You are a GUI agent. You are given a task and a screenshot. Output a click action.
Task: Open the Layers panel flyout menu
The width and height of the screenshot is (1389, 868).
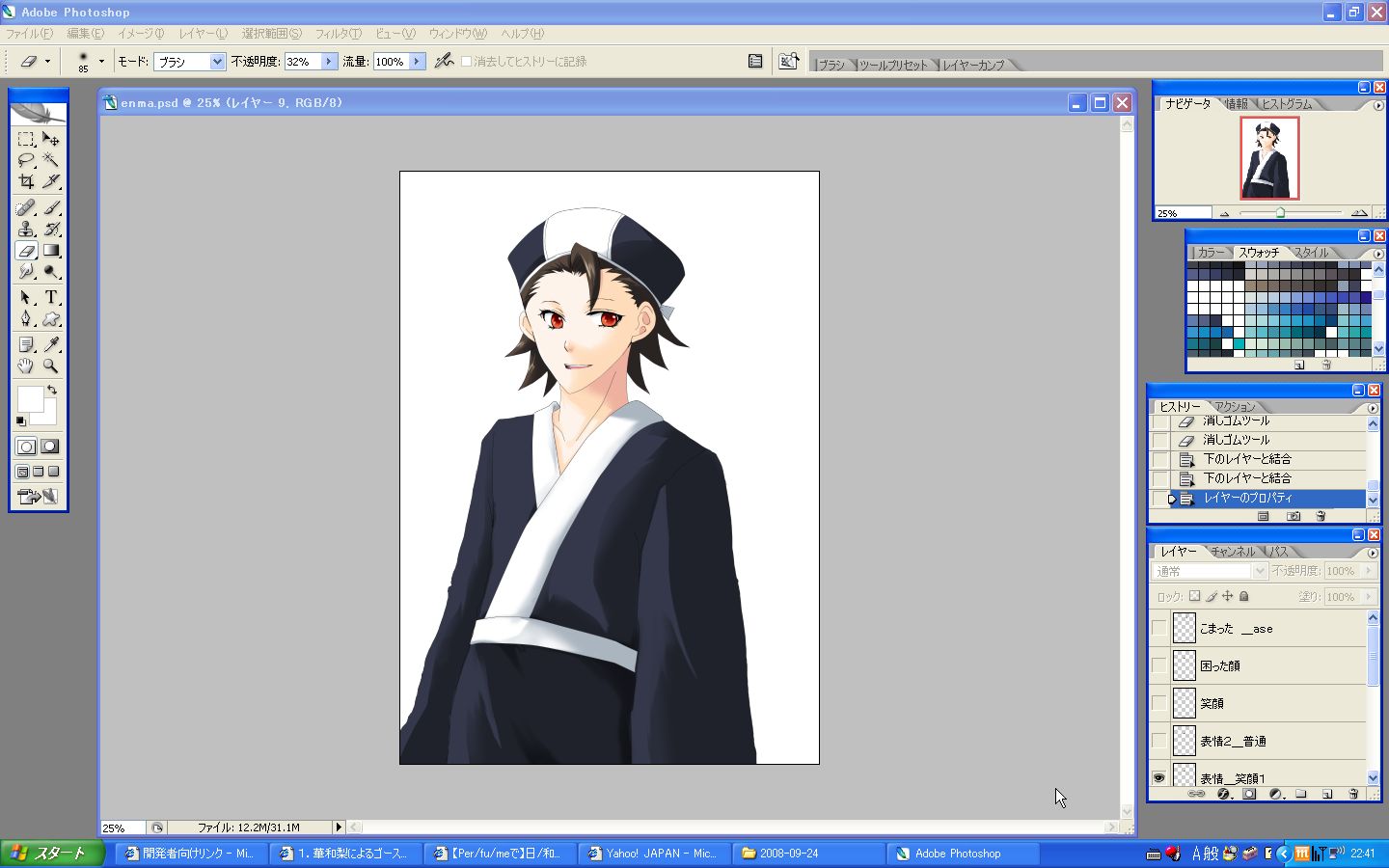coord(1373,553)
